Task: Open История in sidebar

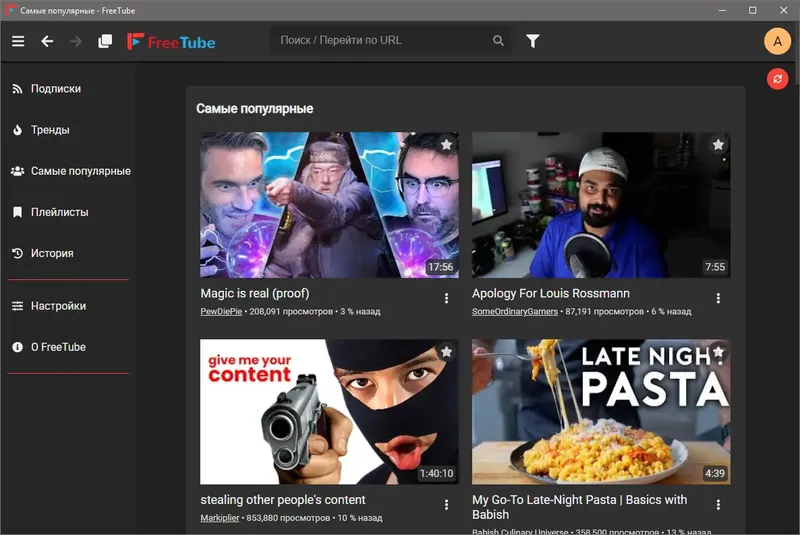Action: 68,253
